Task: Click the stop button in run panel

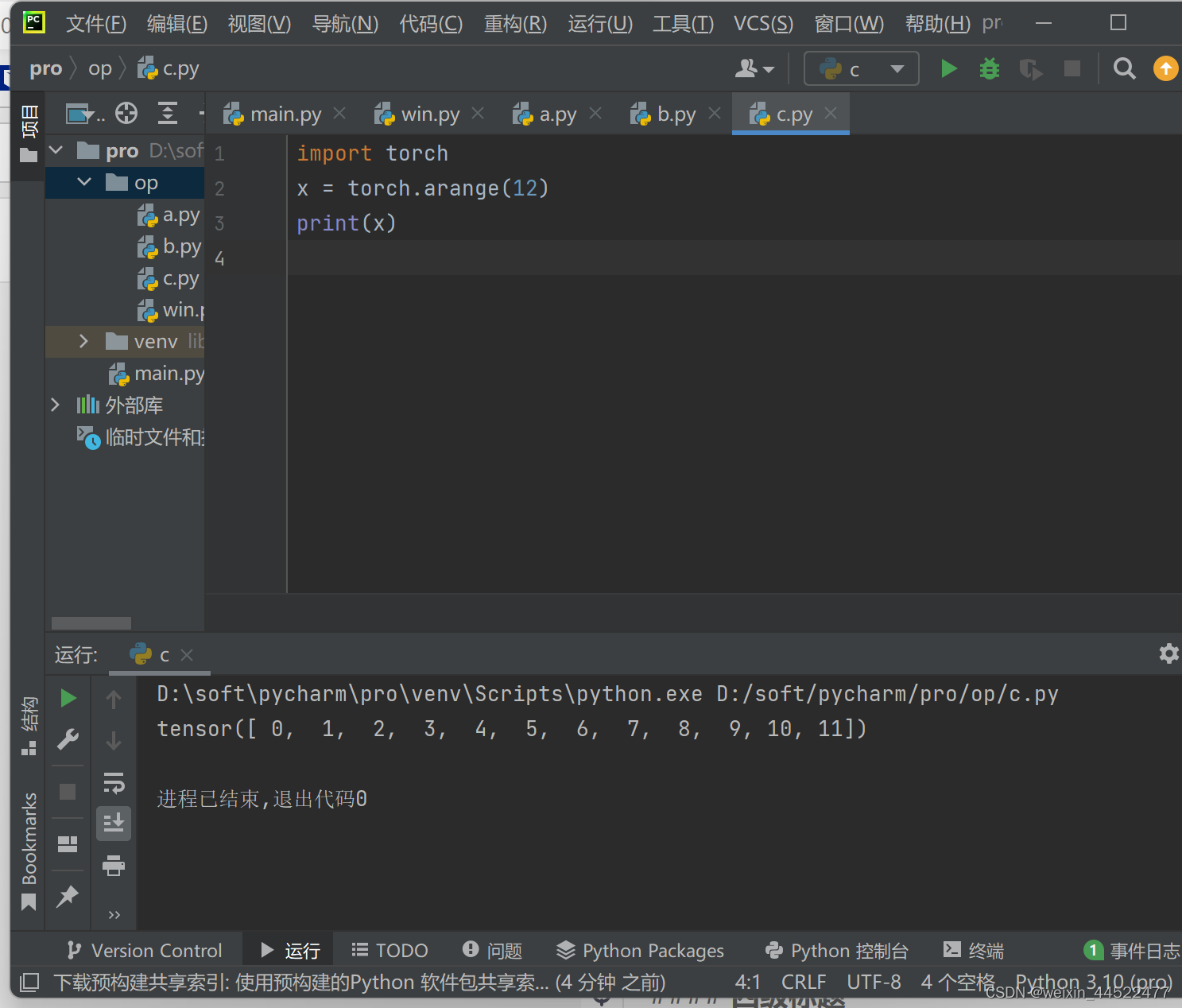Action: (68, 792)
